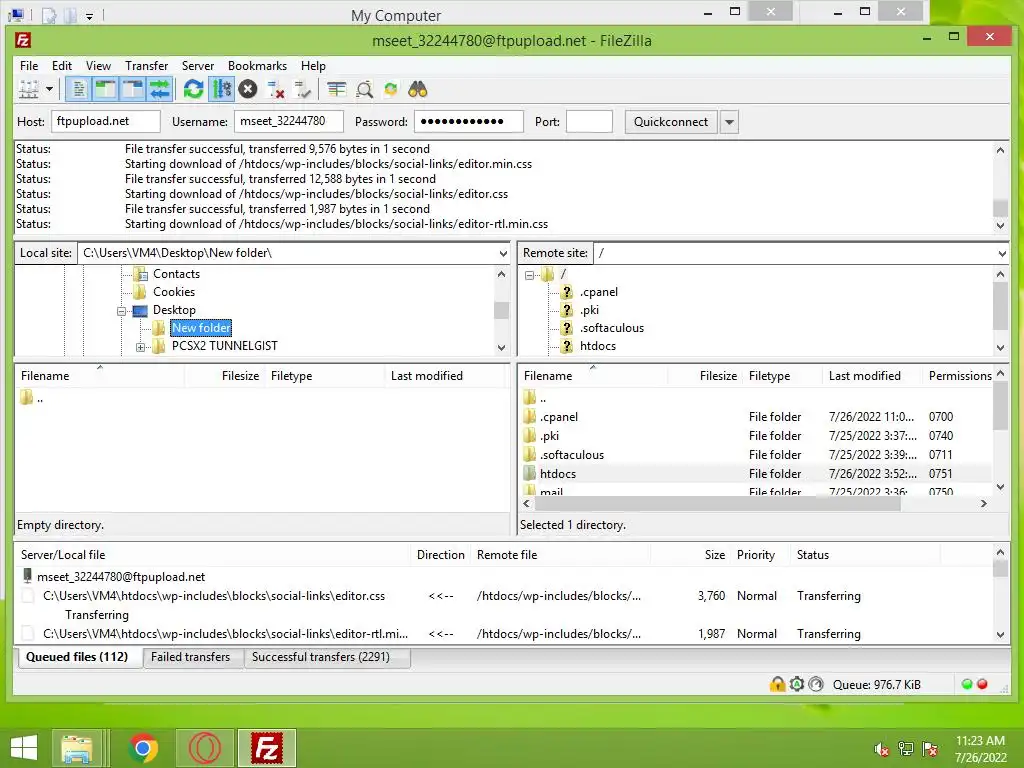Click the Username input field

coord(289,121)
